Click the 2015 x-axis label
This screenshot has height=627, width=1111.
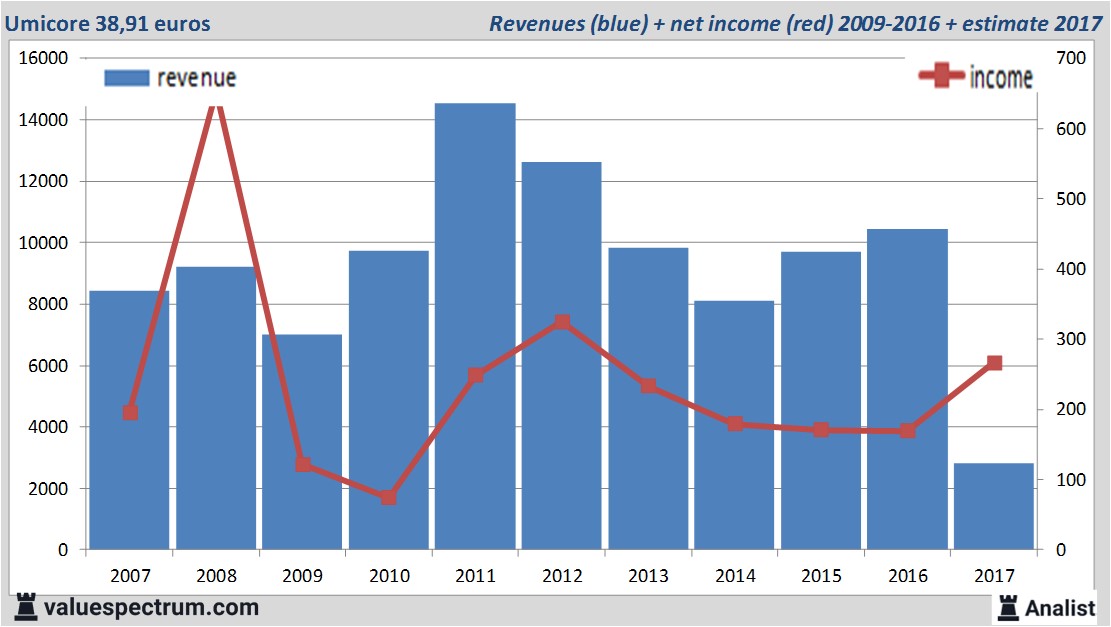tap(821, 575)
